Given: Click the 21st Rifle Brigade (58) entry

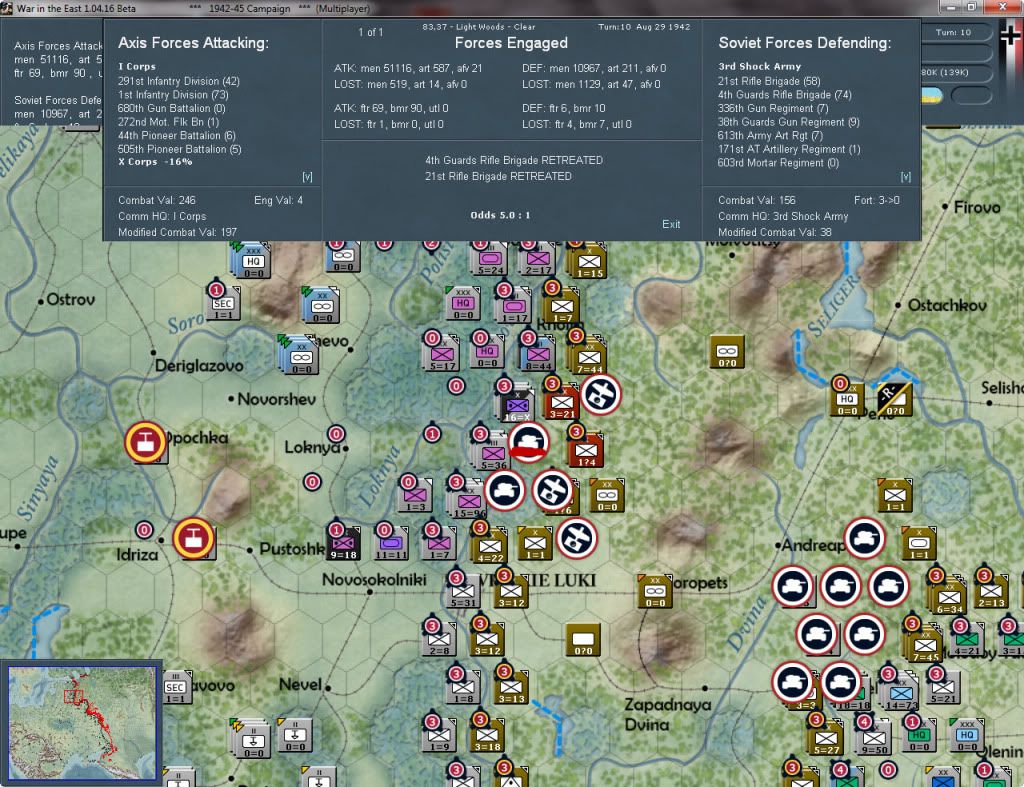Looking at the screenshot, I should [x=769, y=81].
